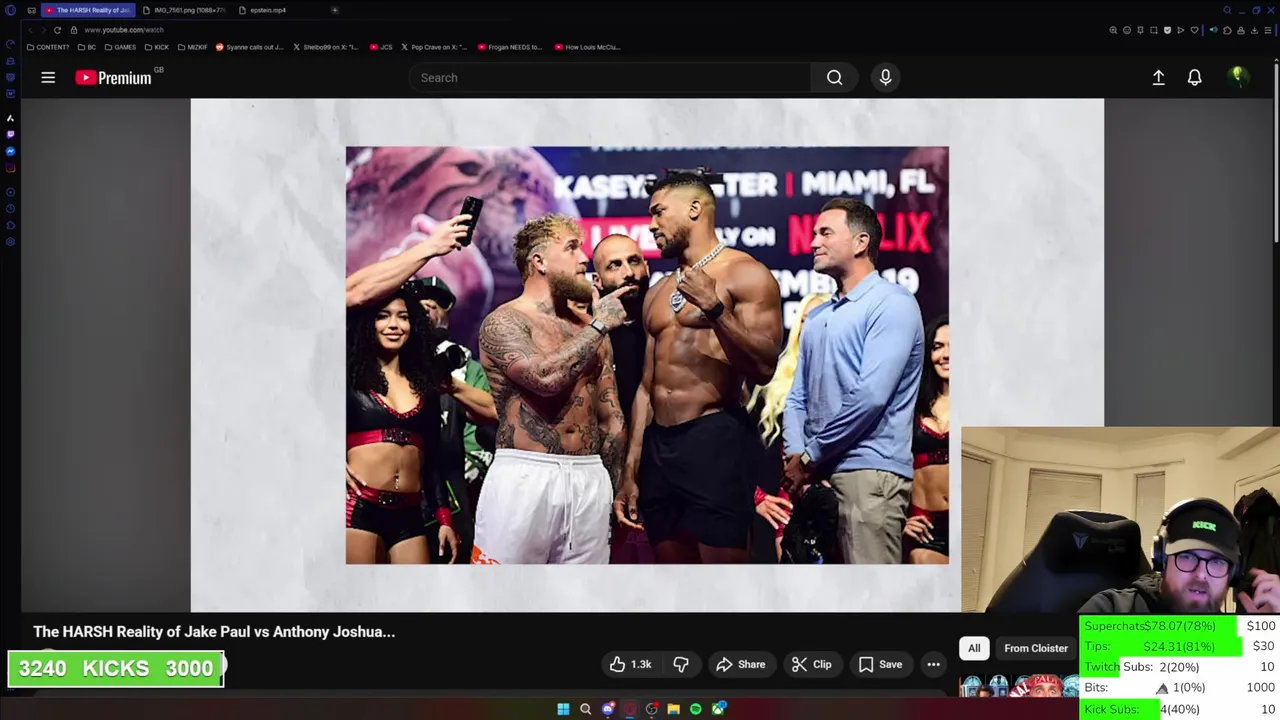Open the JCS bookmark
This screenshot has width=1280, height=720.
click(x=381, y=47)
